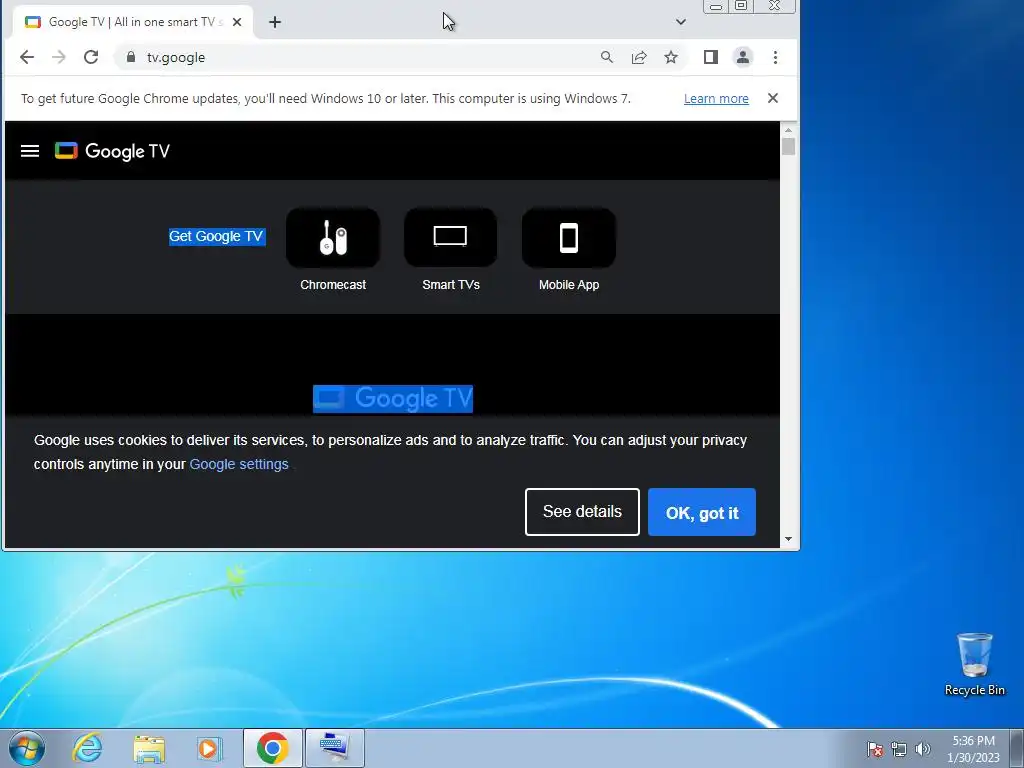This screenshot has width=1024, height=768.
Task: Open the keyboard app taskbar icon
Action: (335, 748)
